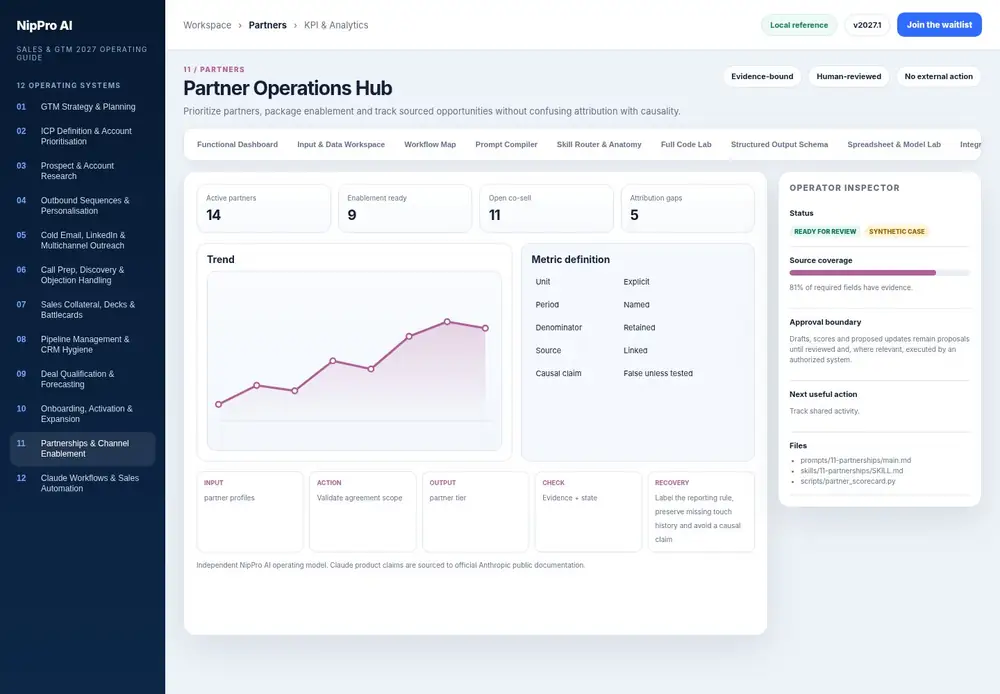Open scripts/partner_scorecard.py file
The width and height of the screenshot is (1000, 694).
pyautogui.click(x=848, y=481)
